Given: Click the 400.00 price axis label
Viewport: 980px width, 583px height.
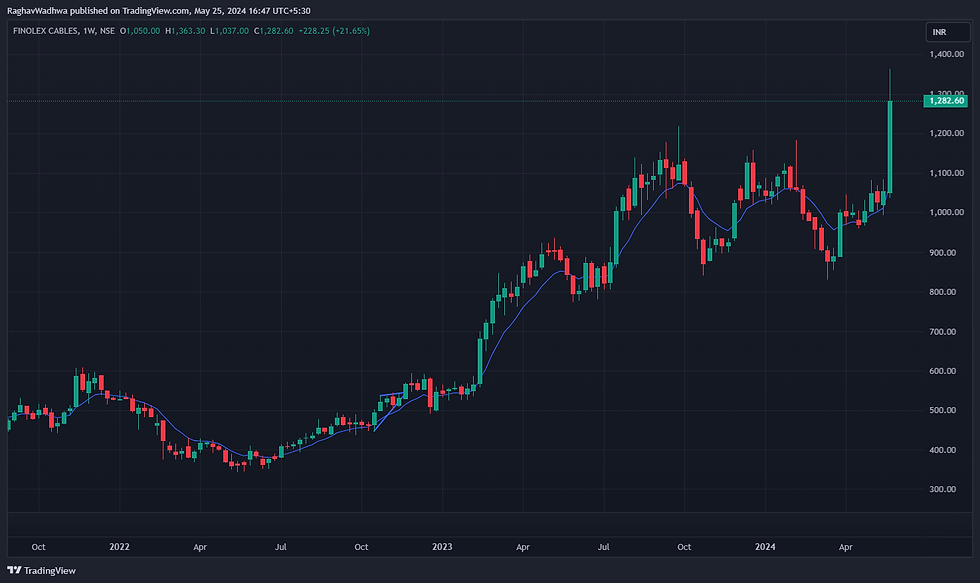Looking at the screenshot, I should point(942,450).
